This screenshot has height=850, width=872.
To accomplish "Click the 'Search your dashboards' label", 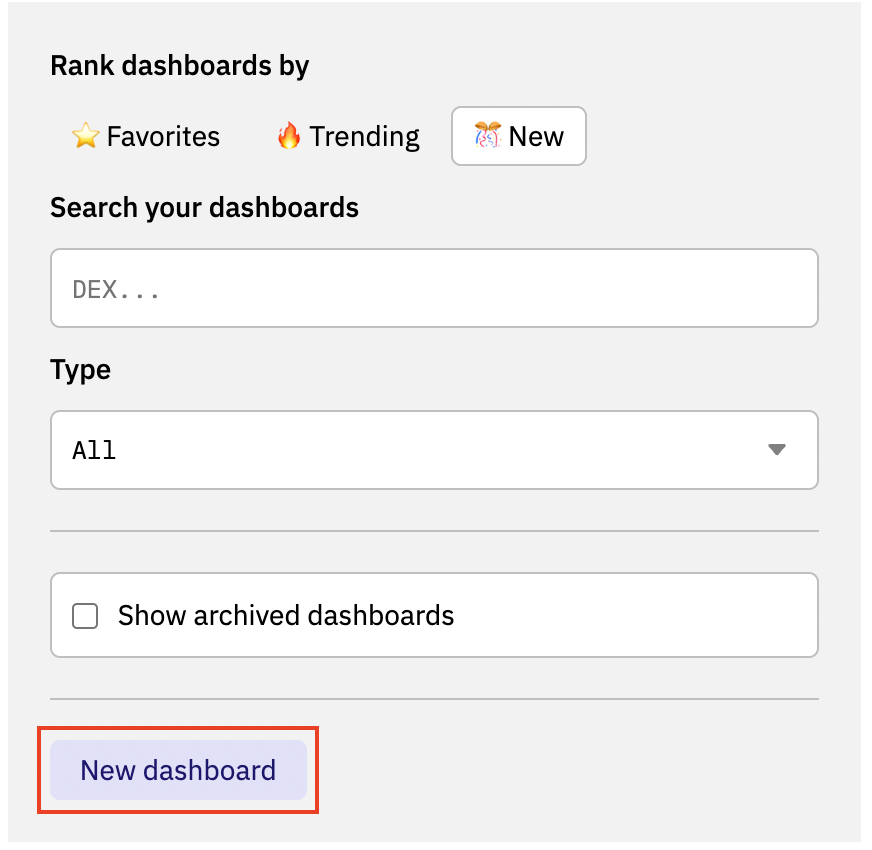I will click(x=204, y=208).
